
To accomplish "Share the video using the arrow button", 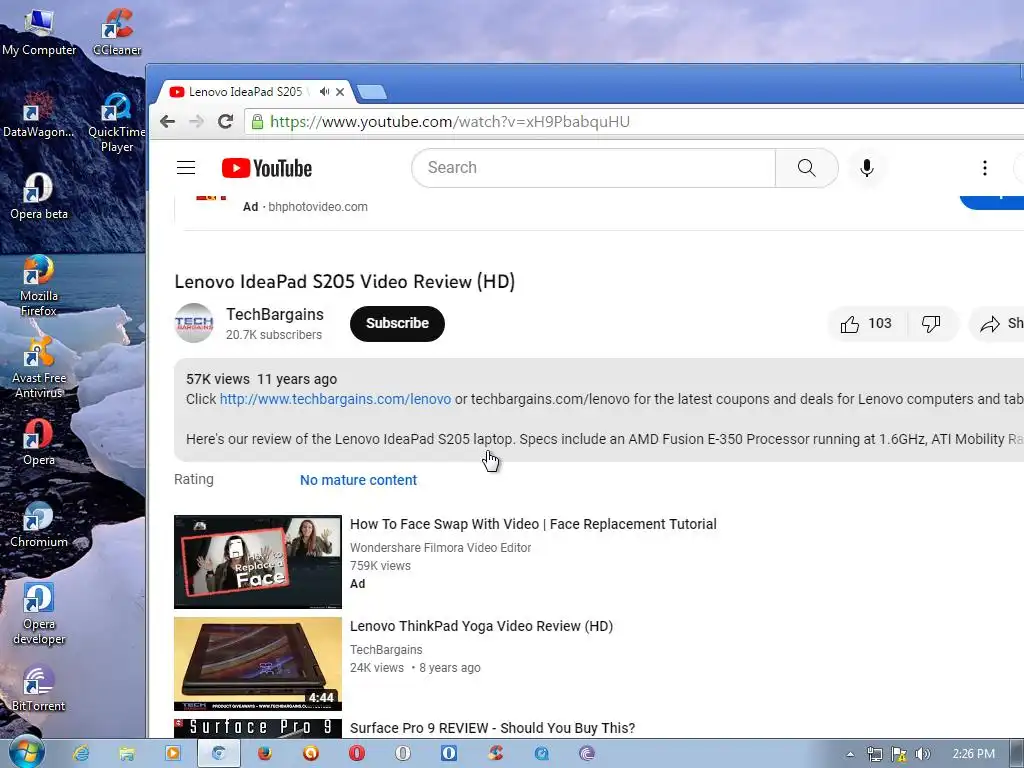I will pyautogui.click(x=998, y=323).
